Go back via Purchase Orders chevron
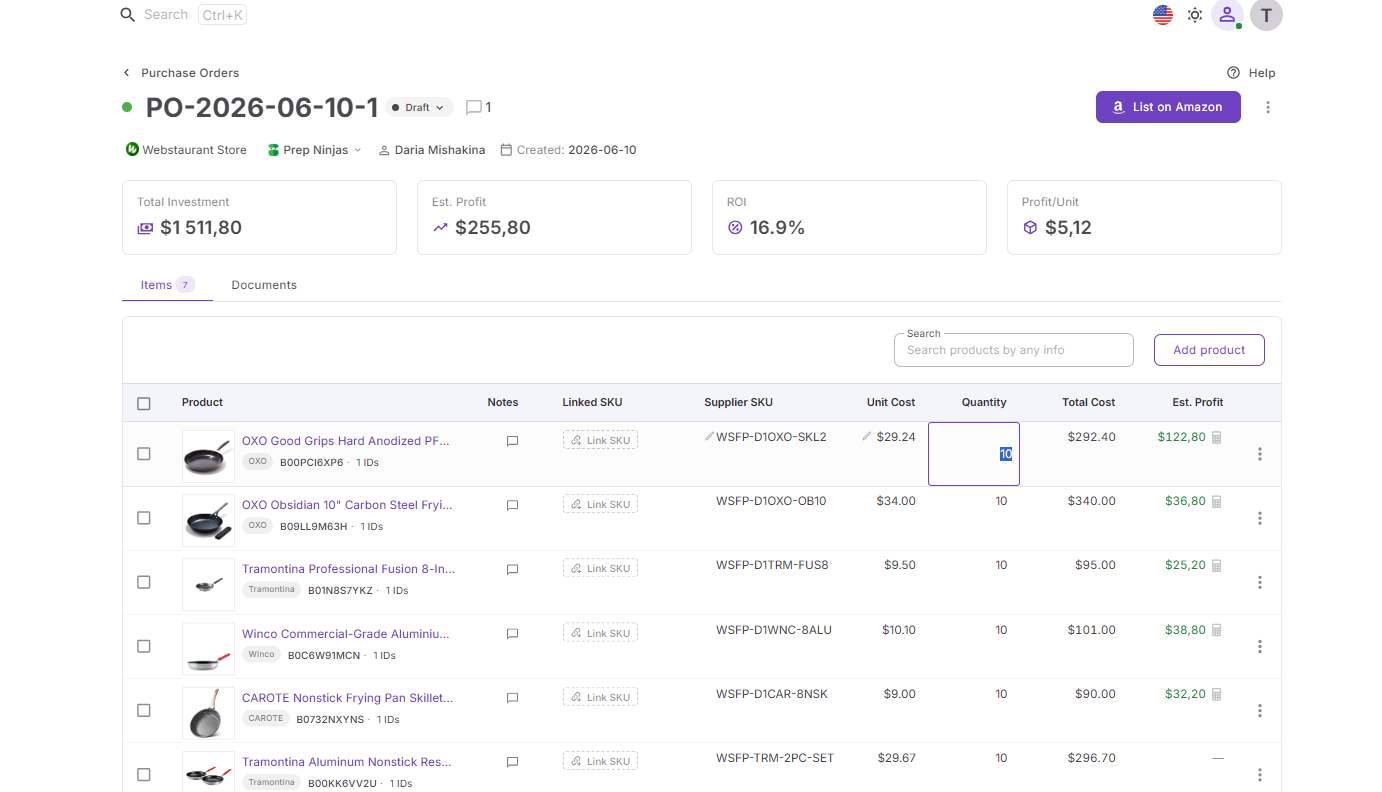The width and height of the screenshot is (1382, 792). click(x=127, y=73)
